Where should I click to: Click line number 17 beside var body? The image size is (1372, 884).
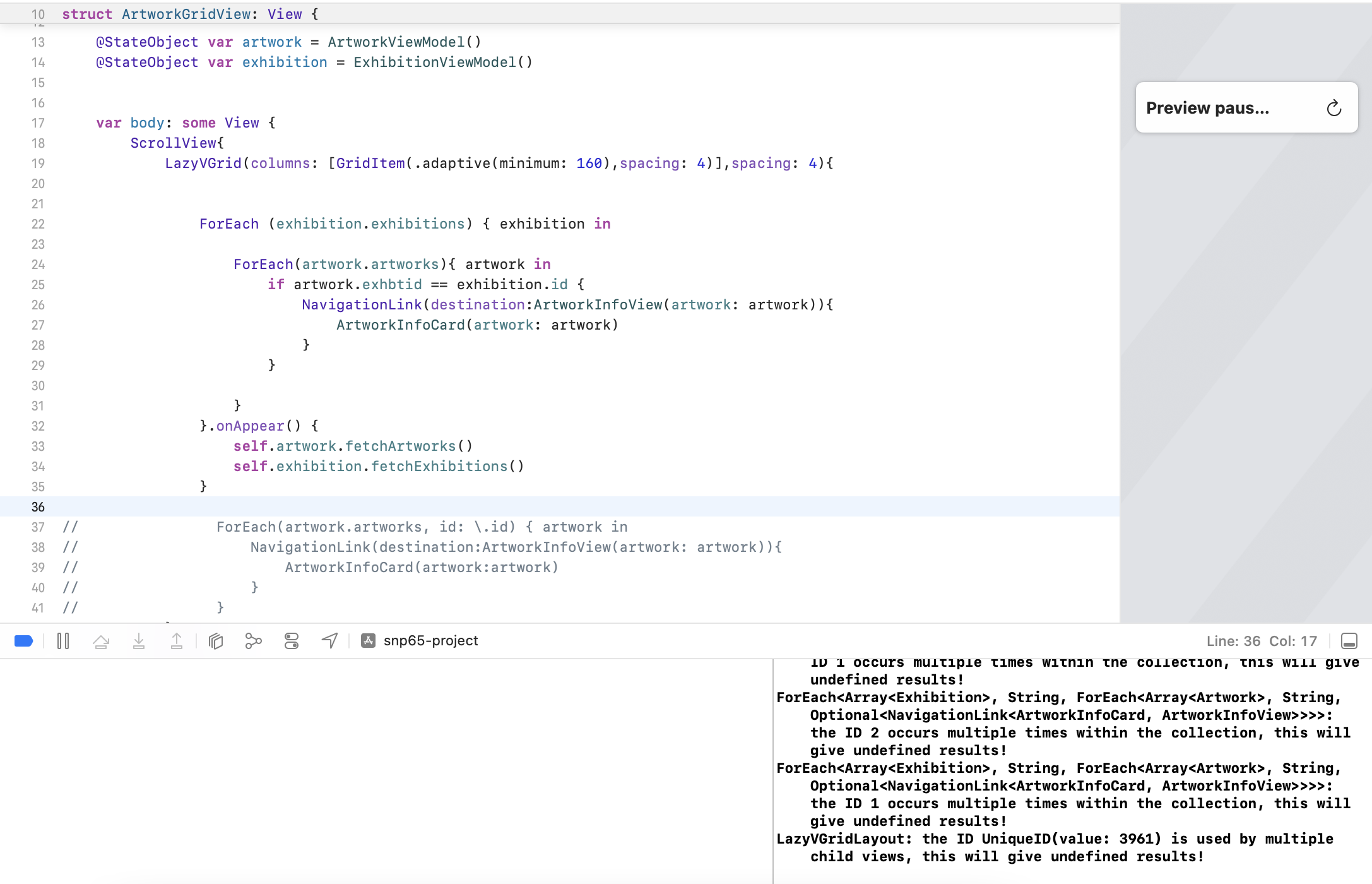[38, 123]
